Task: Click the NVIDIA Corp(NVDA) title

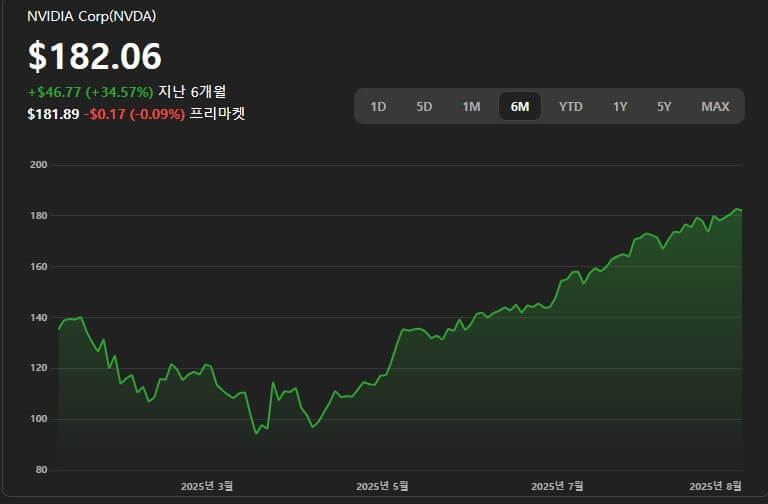Action: (x=92, y=16)
